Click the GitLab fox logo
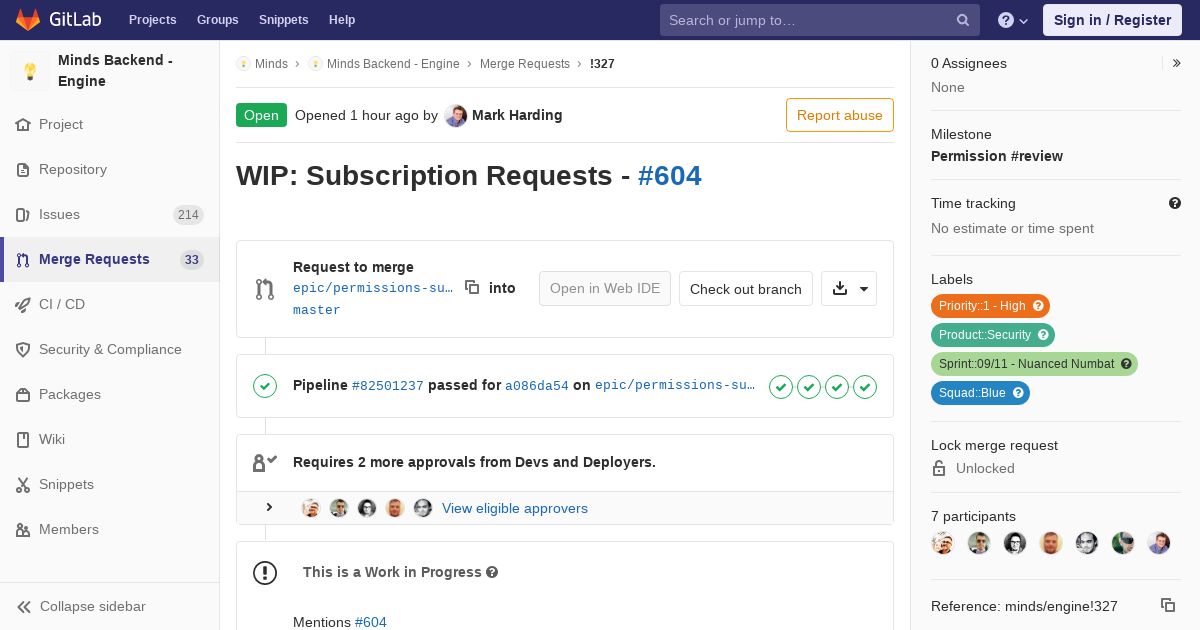This screenshot has width=1200, height=630. [28, 19]
